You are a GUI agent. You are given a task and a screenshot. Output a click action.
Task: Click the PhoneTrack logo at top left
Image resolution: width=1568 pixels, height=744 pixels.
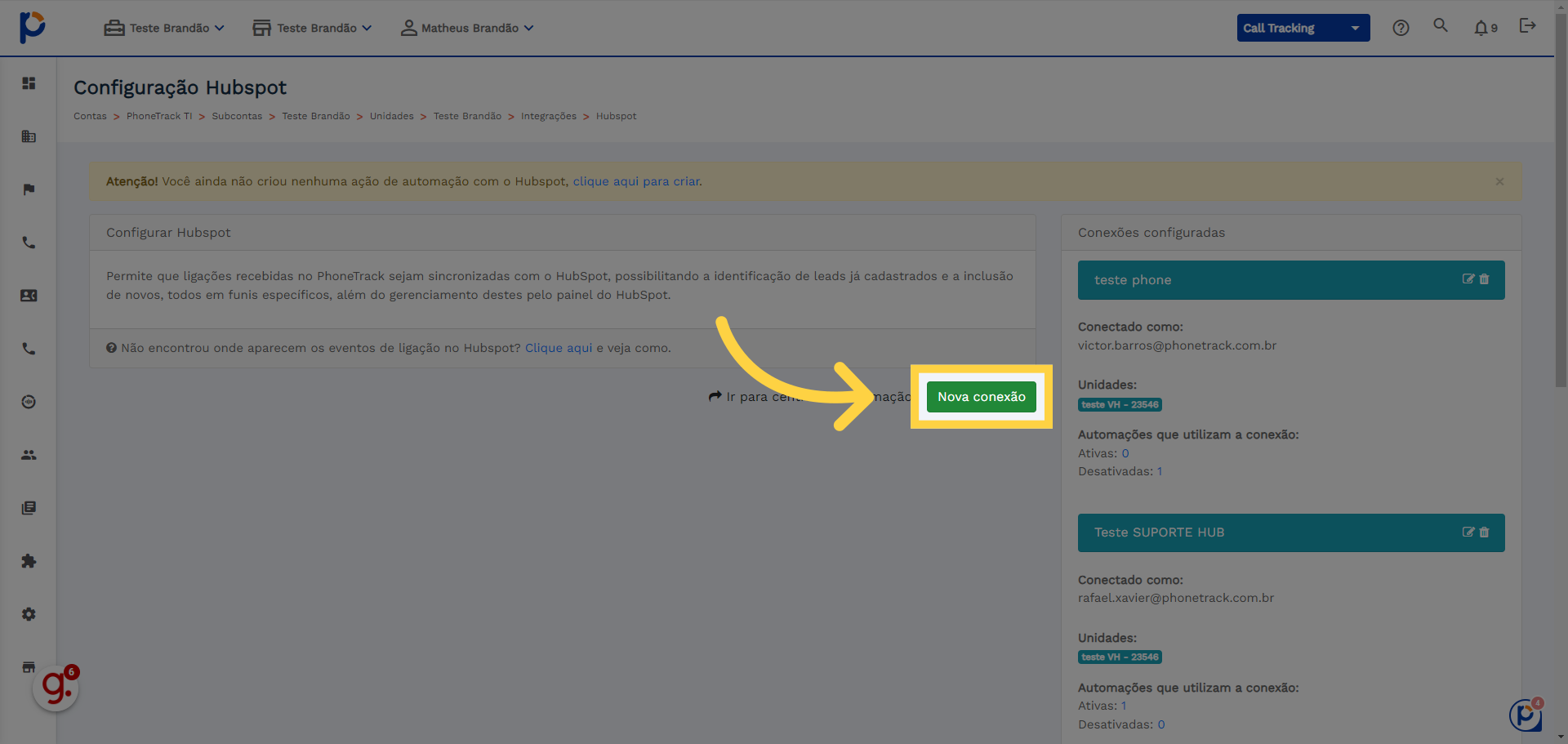[x=32, y=27]
